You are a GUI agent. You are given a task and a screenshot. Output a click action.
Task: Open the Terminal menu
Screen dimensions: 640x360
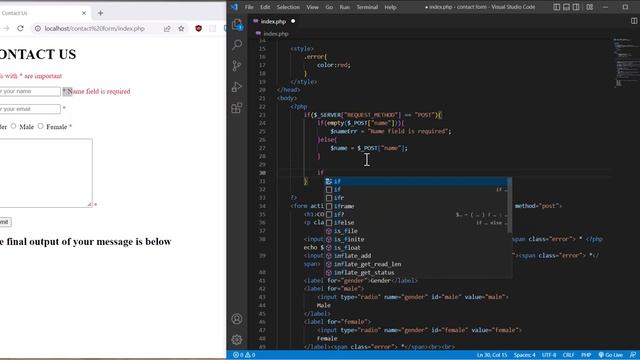(367, 7)
